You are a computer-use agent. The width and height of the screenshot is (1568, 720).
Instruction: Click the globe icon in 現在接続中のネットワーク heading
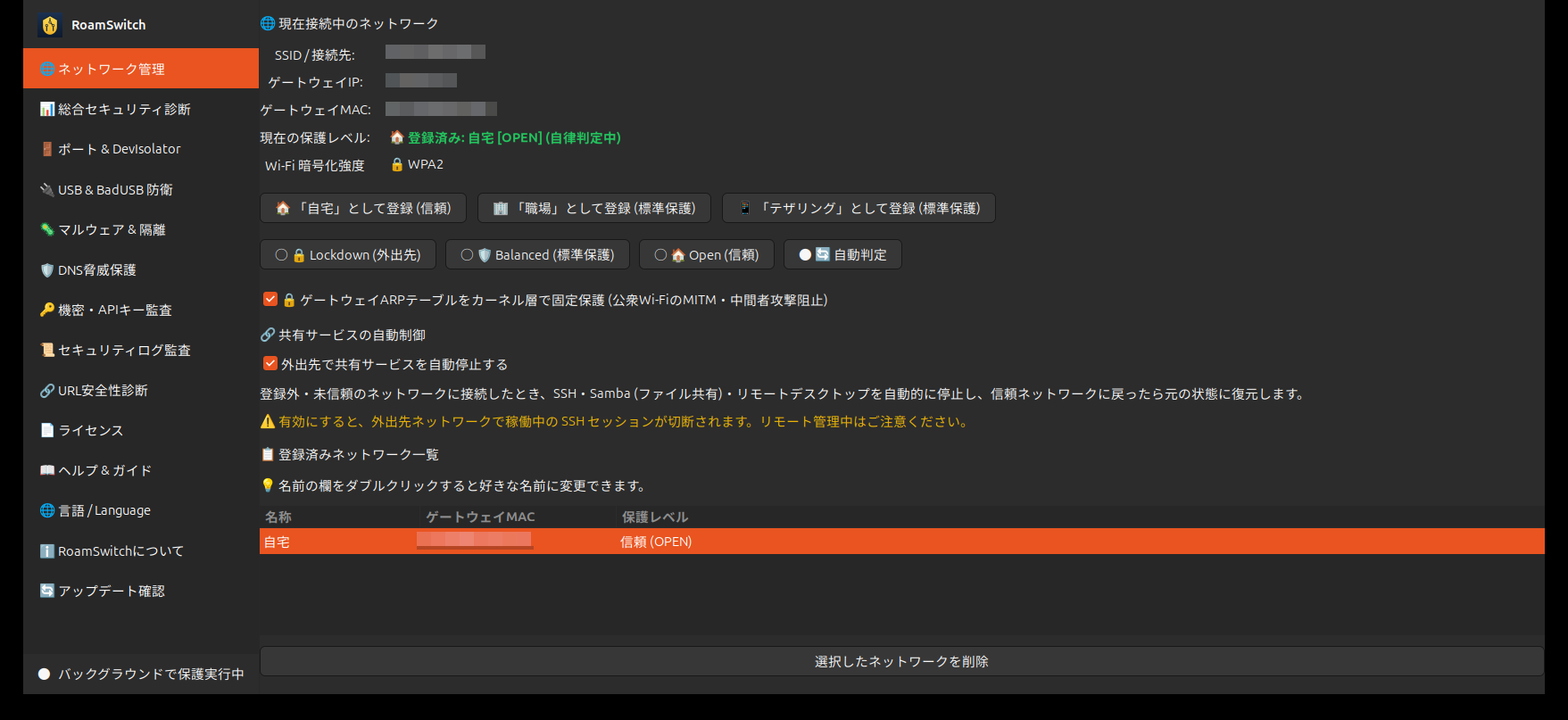[268, 23]
